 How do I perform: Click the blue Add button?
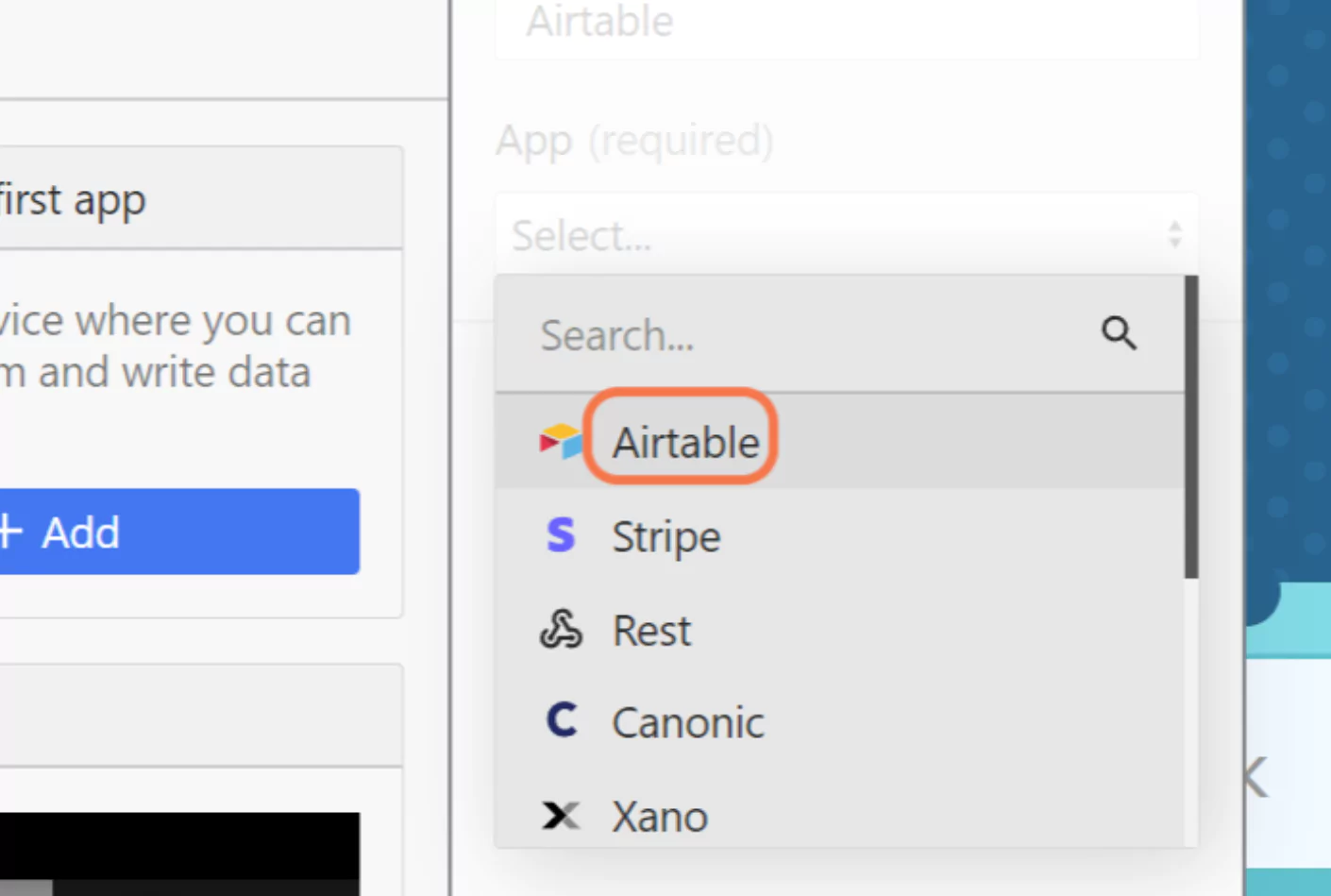coord(179,532)
